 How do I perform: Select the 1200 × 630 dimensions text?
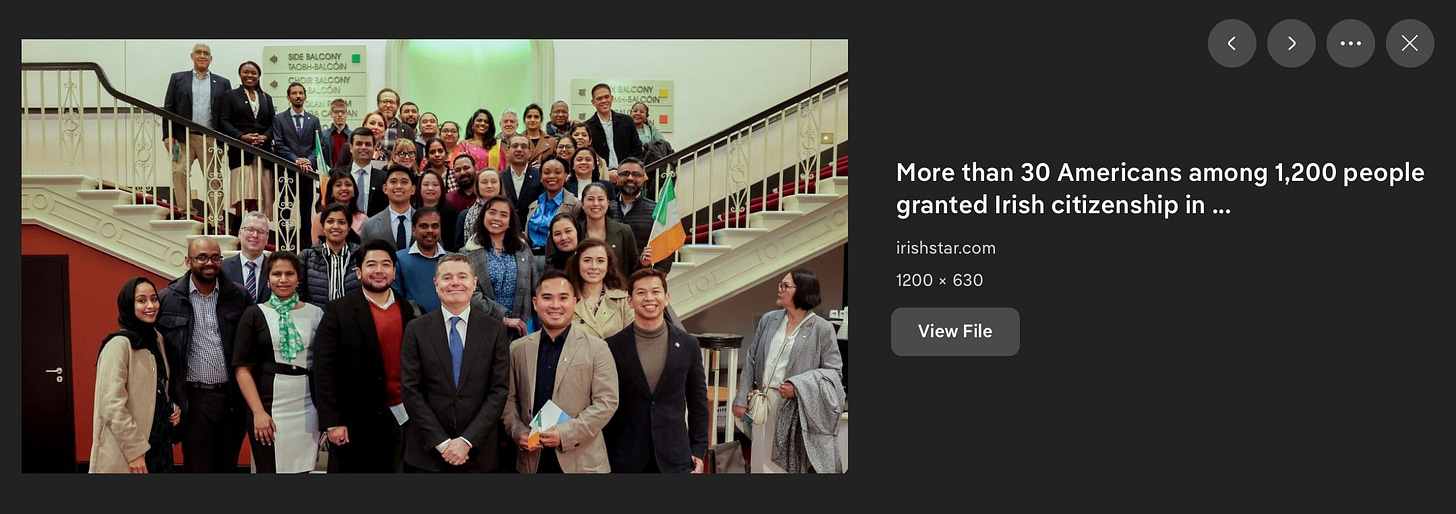[x=940, y=280]
